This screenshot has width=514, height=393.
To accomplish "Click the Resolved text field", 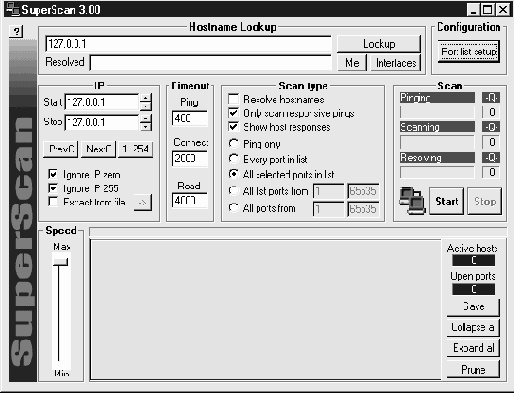I will (x=211, y=63).
